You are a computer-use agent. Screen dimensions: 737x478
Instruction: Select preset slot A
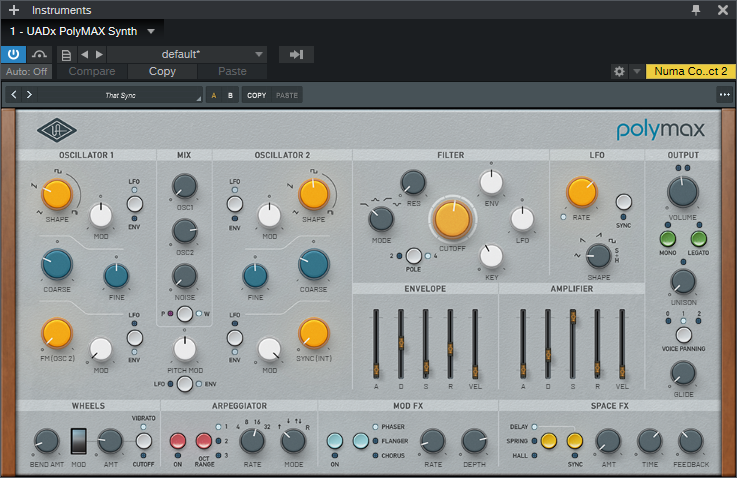point(213,95)
